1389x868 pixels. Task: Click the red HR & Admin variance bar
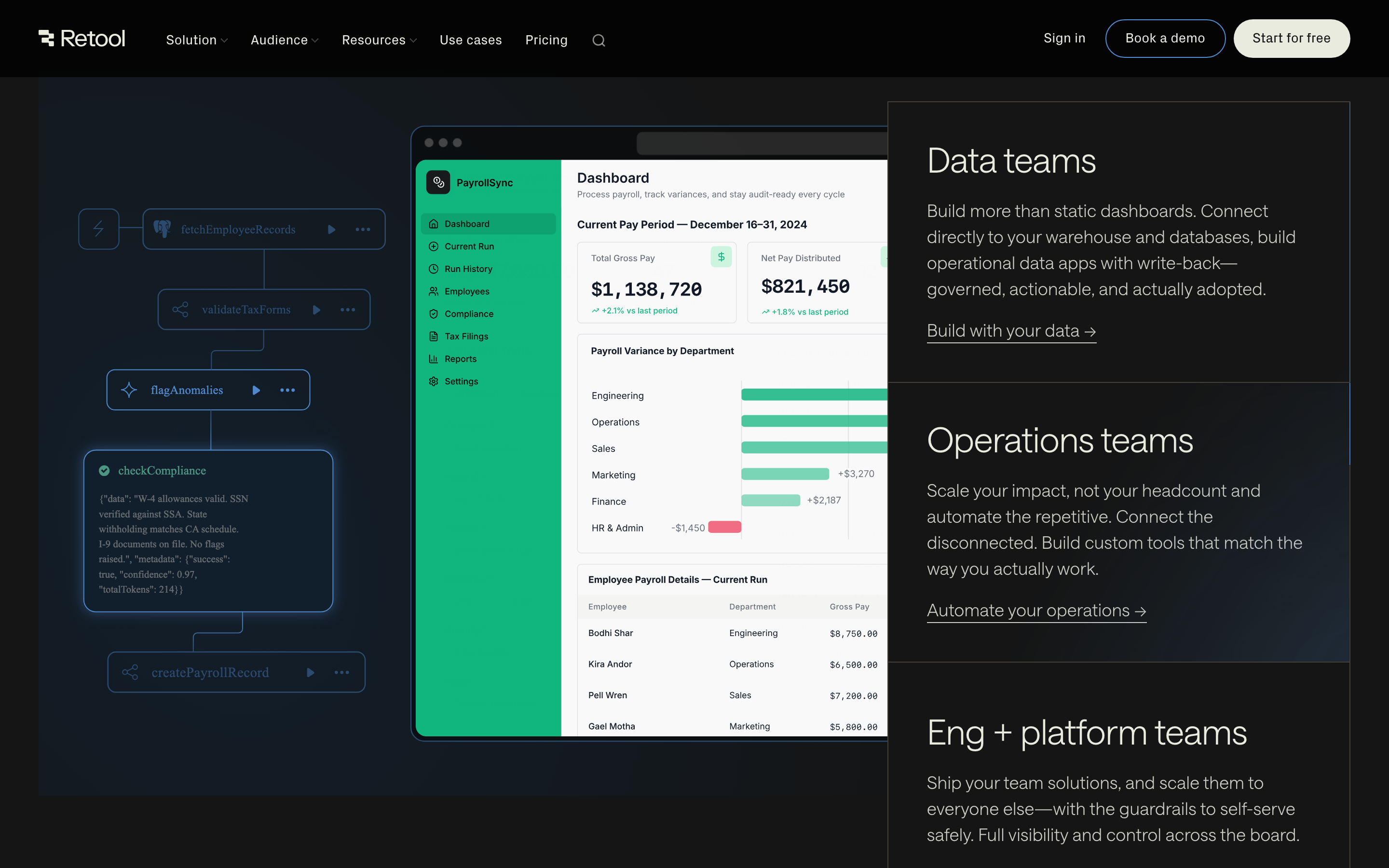724,527
